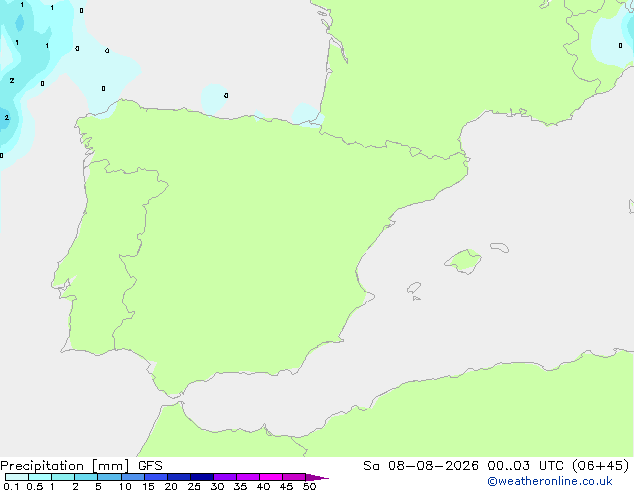The height and width of the screenshot is (490, 634).
Task: Choose the 2 to 5 mm legend color
Action: point(86,477)
